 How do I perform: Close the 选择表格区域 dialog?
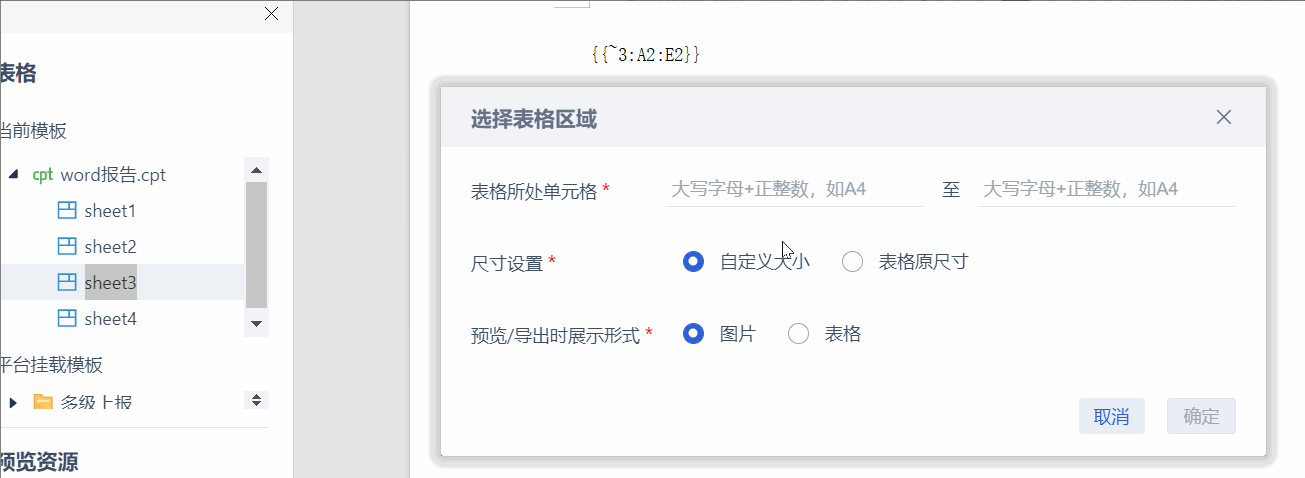pyautogui.click(x=1223, y=117)
